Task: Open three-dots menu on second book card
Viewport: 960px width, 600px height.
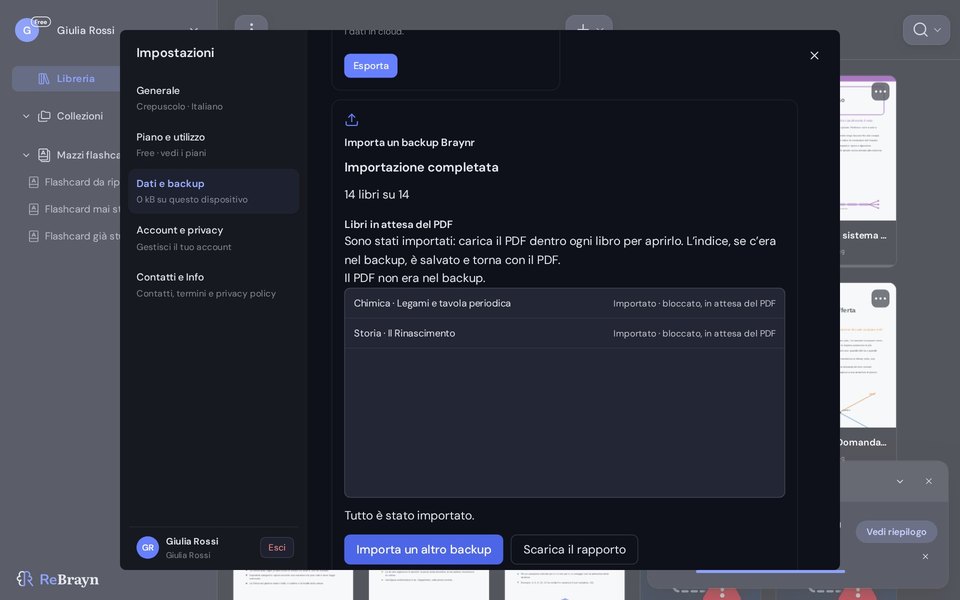Action: coord(880,299)
